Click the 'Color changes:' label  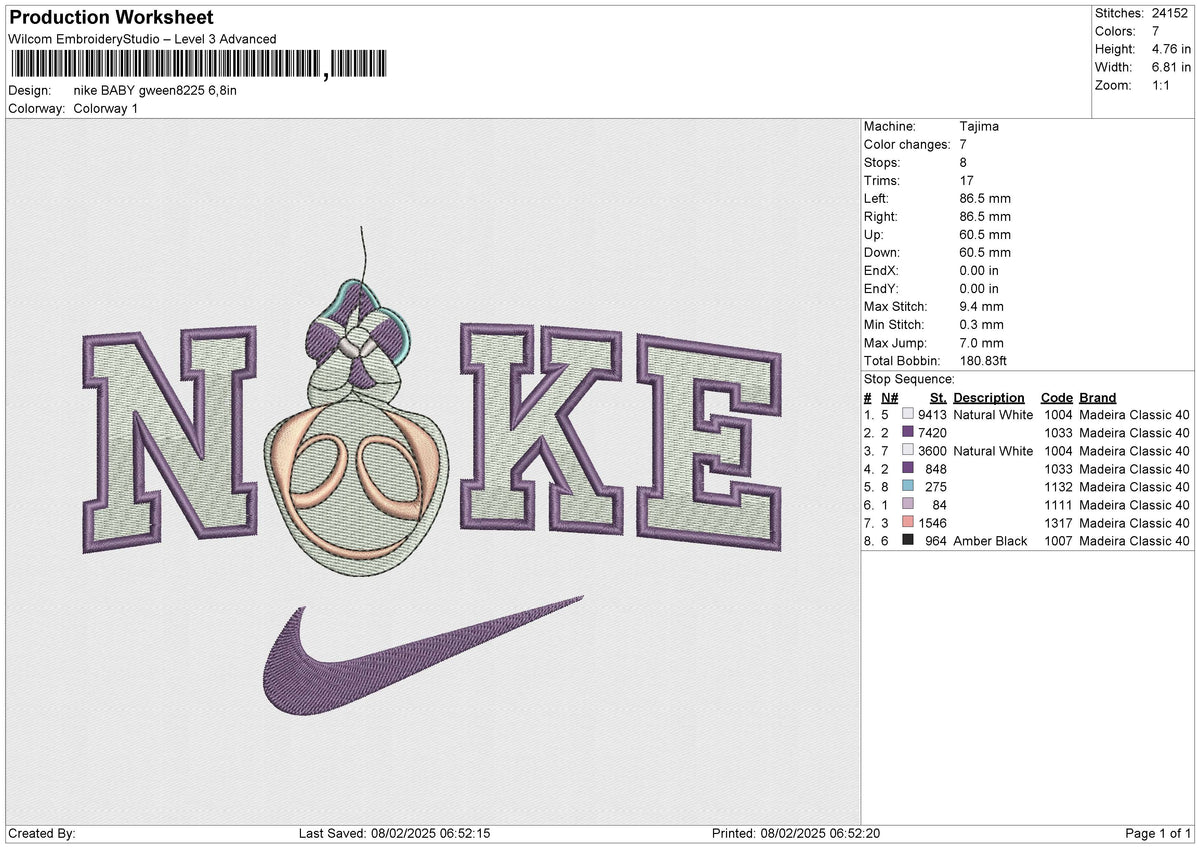click(x=907, y=144)
